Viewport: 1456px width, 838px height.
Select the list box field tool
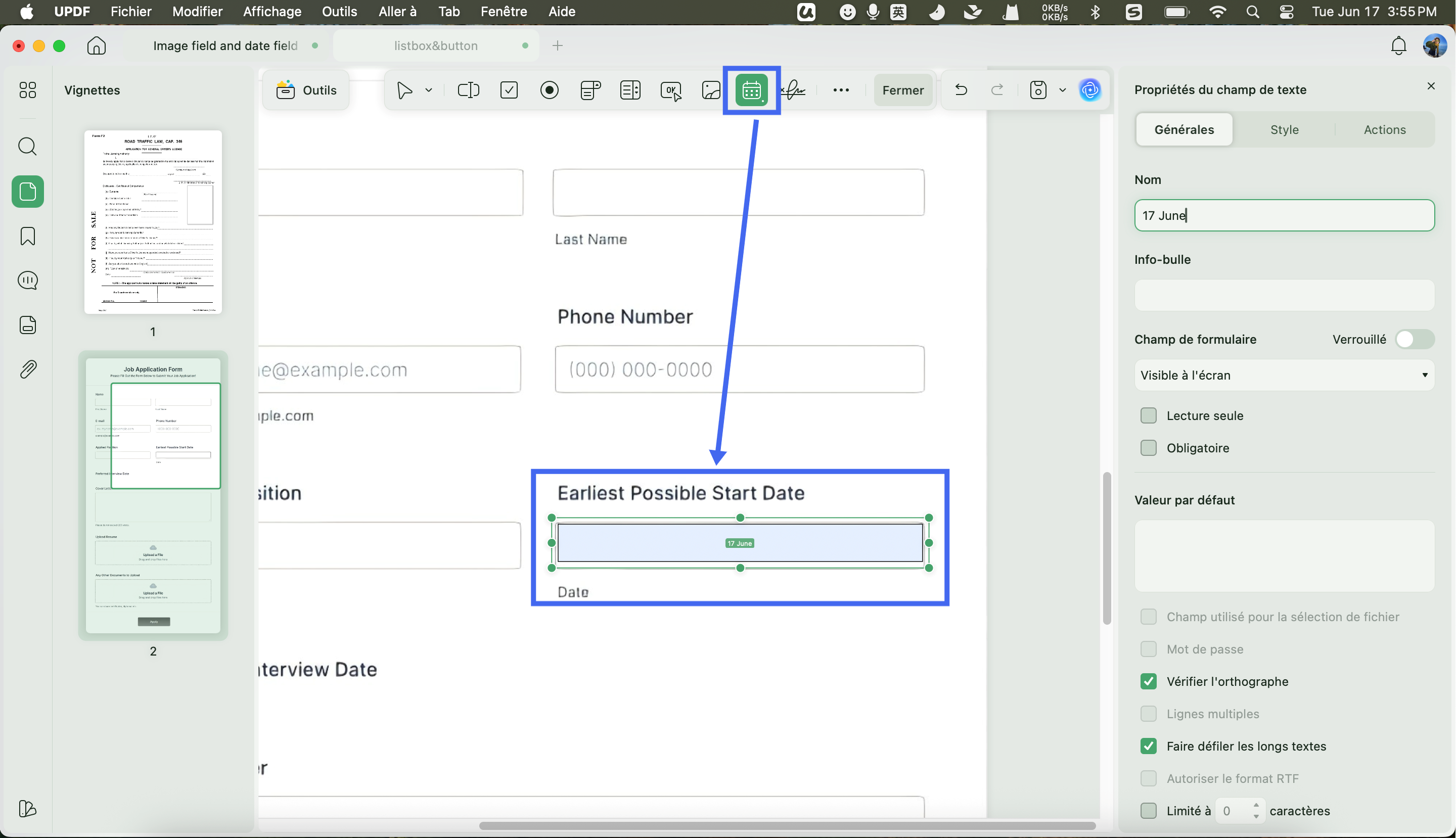(630, 90)
